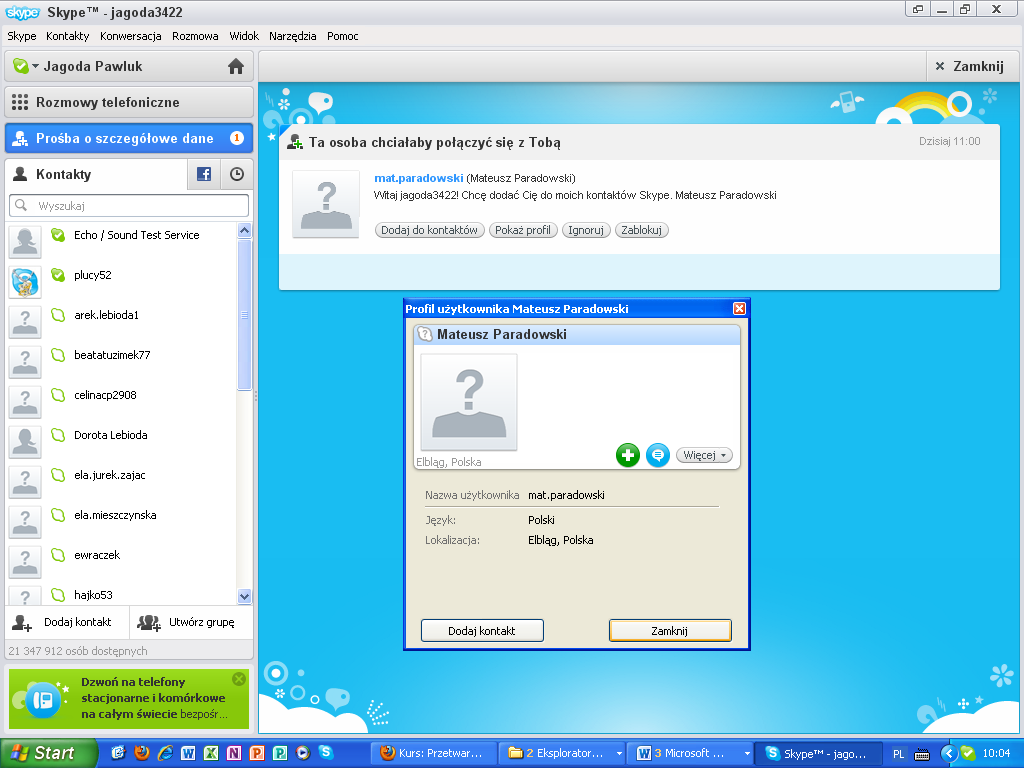Screen dimensions: 1024x768
Task: Launch Internet Explorer from quick launch
Action: 165,753
